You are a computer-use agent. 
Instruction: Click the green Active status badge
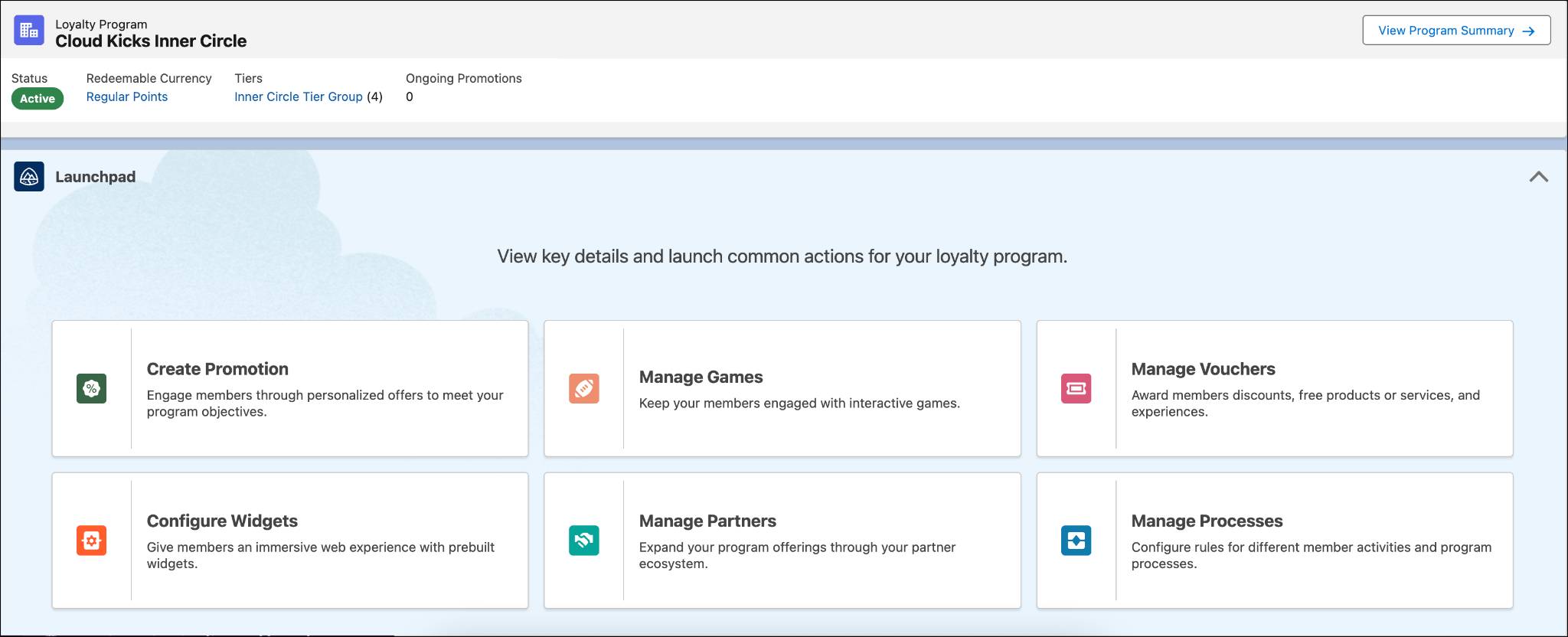(38, 99)
